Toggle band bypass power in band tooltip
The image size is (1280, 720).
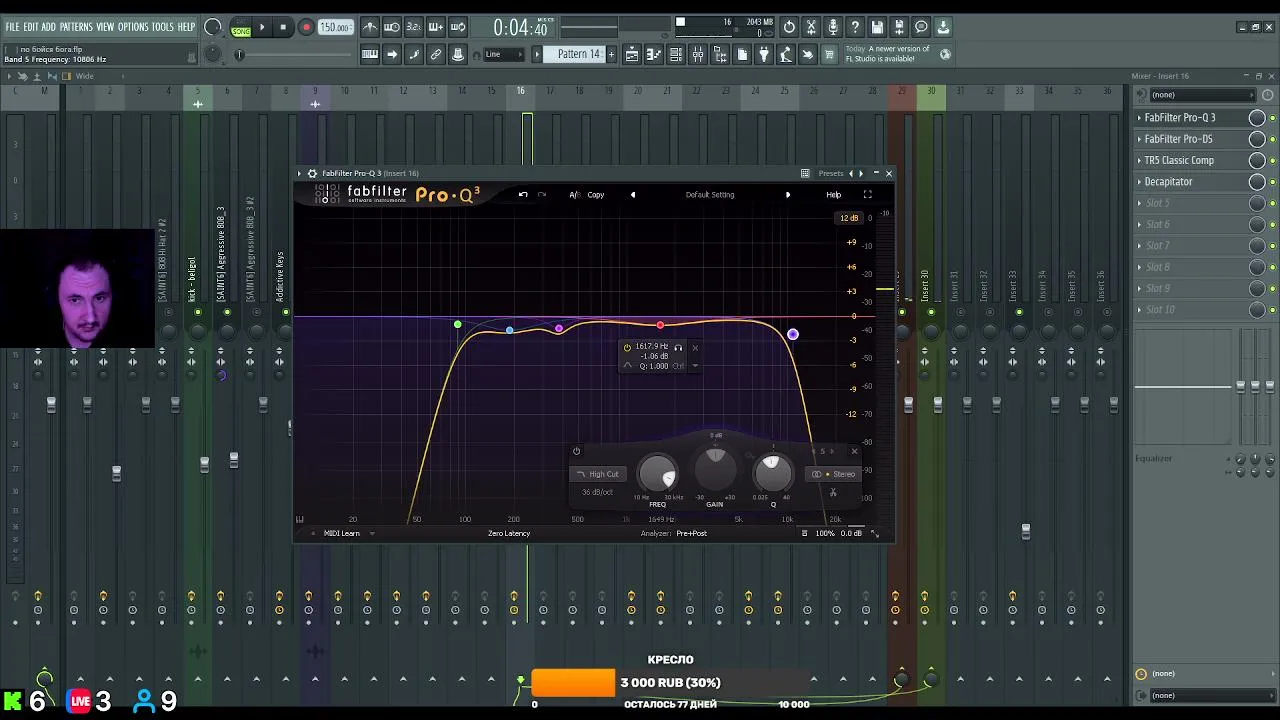click(x=627, y=347)
